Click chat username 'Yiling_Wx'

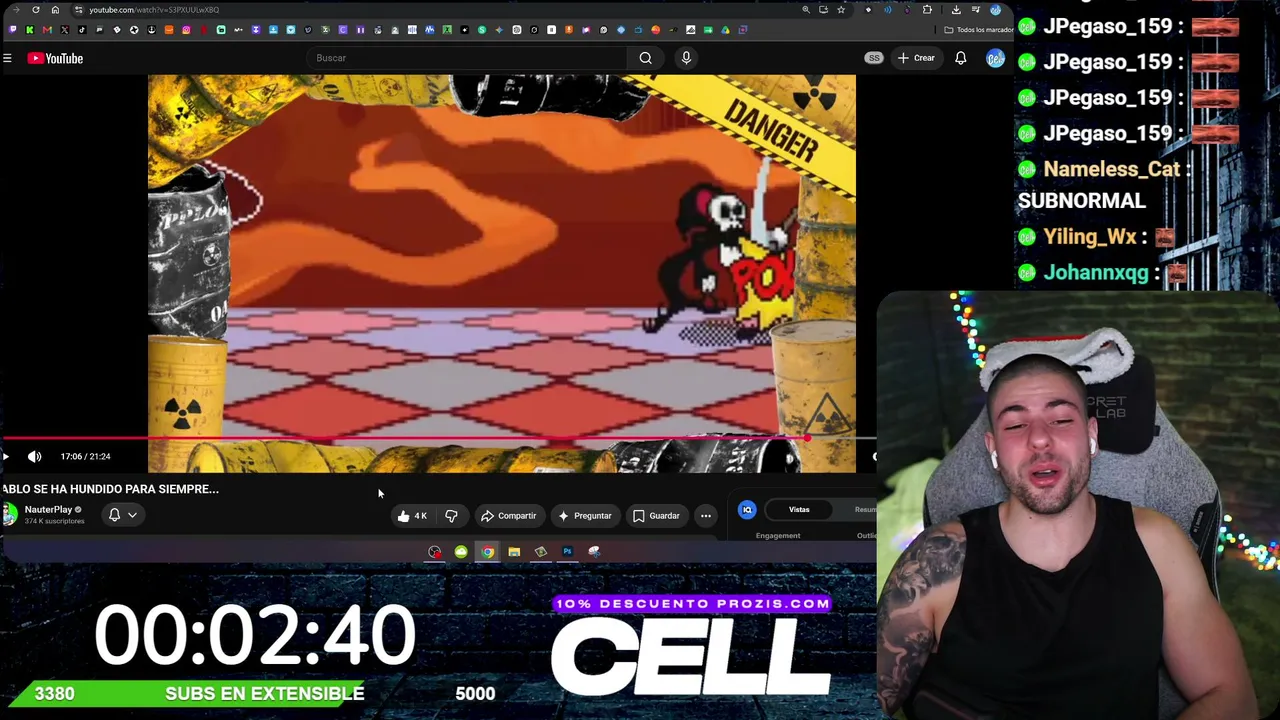coord(1090,237)
